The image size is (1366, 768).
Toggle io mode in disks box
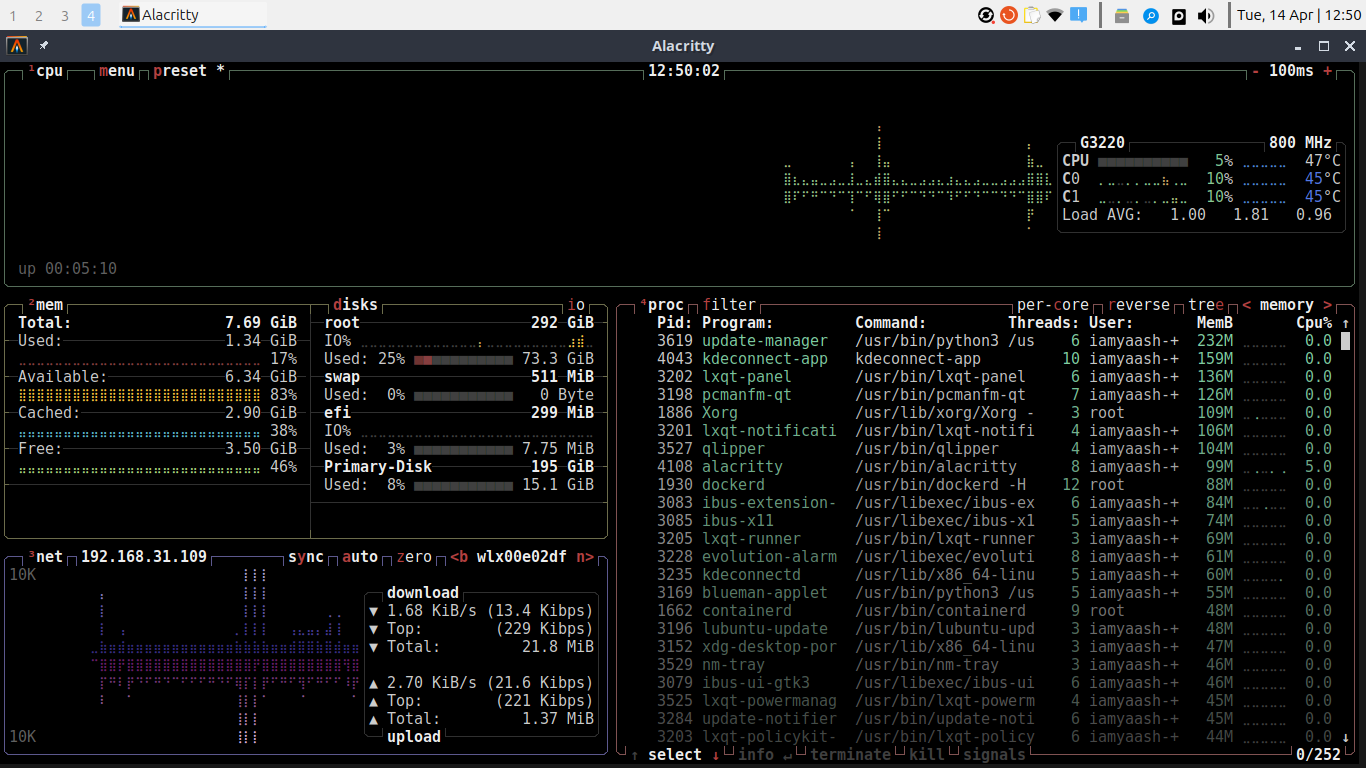[576, 305]
